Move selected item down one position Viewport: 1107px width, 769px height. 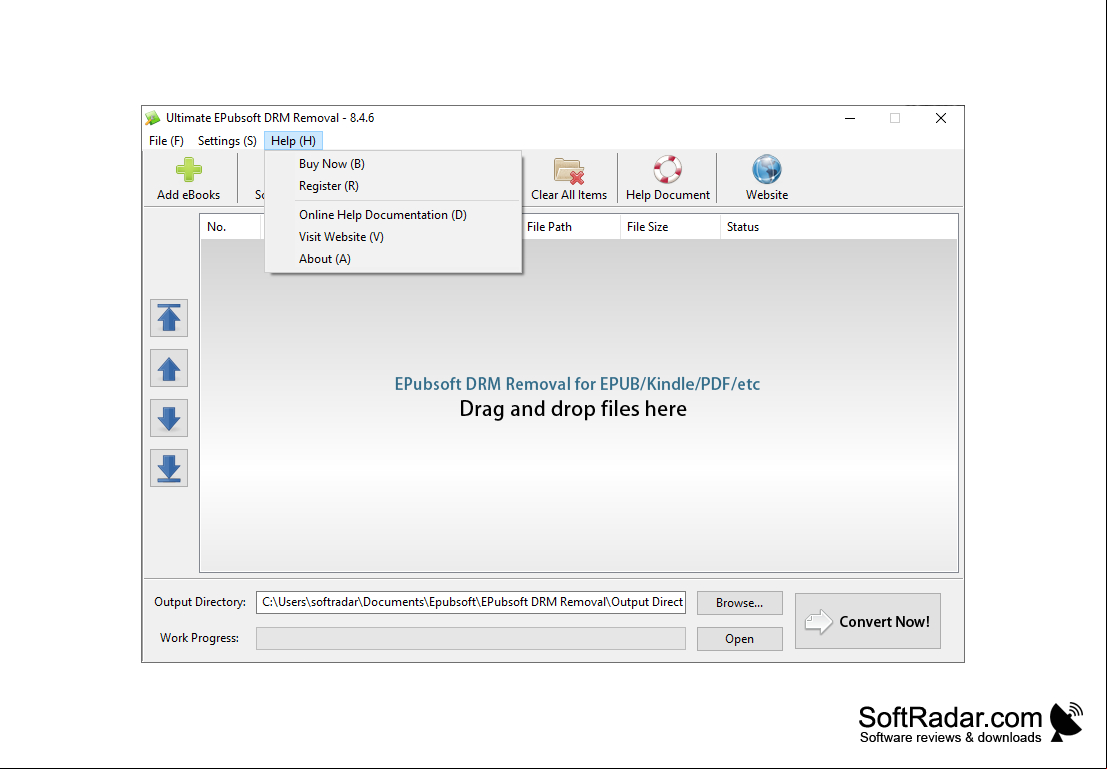[x=169, y=418]
